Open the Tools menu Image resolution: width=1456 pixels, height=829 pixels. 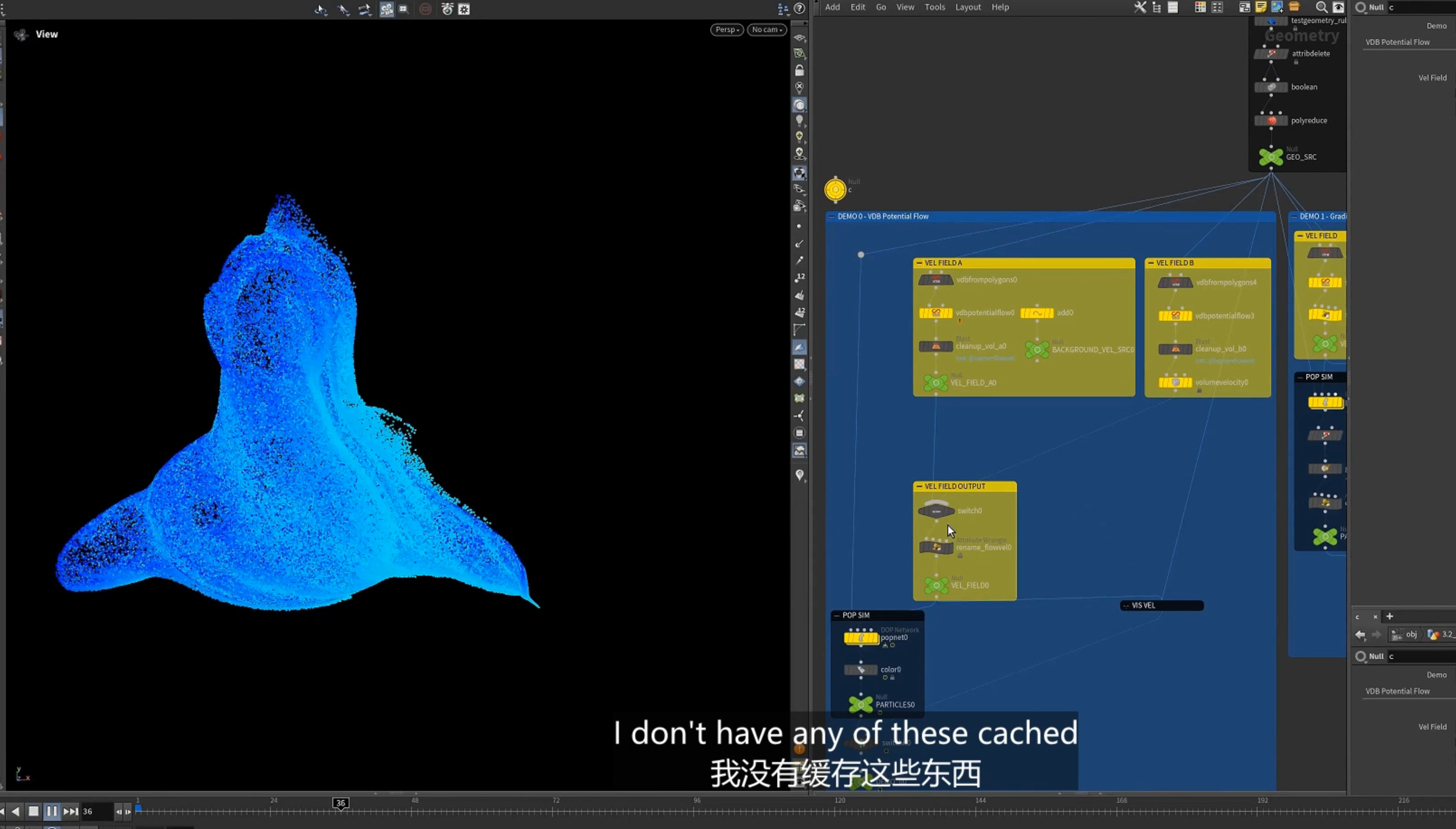pyautogui.click(x=935, y=7)
